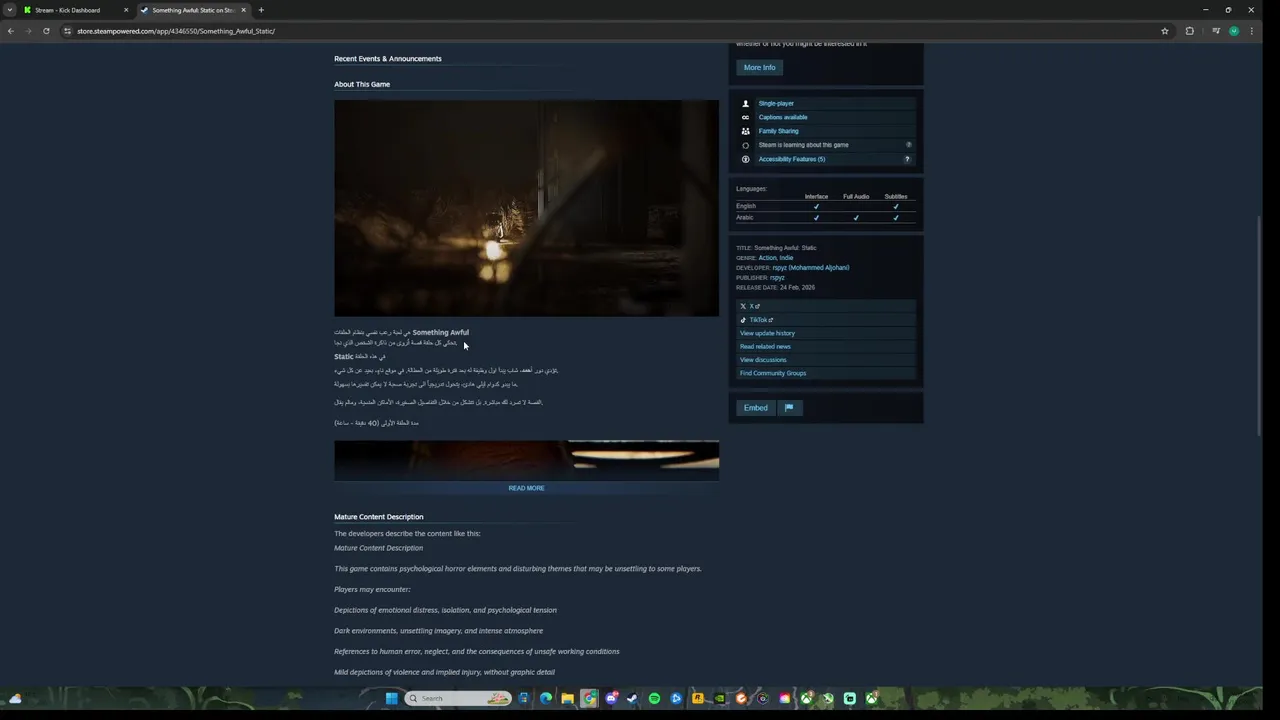1280x720 pixels.
Task: Open the Chrome profile avatar
Action: pos(1234,31)
